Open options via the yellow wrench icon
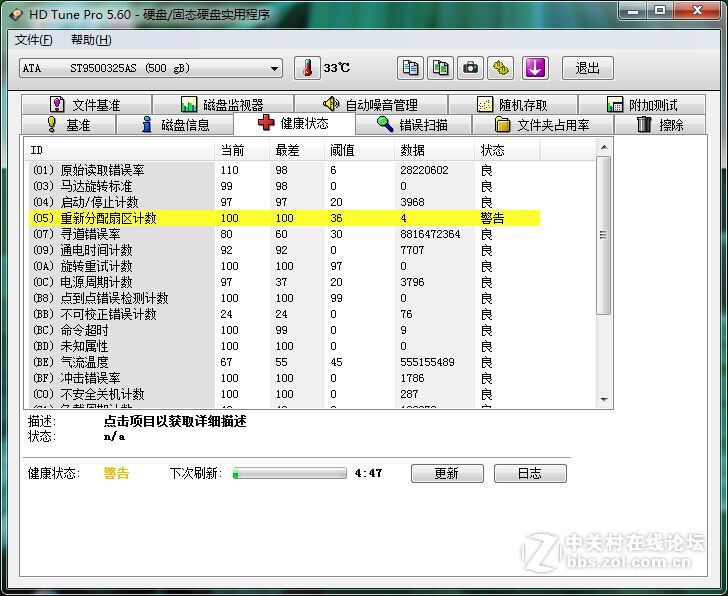This screenshot has width=728, height=596. [x=500, y=68]
